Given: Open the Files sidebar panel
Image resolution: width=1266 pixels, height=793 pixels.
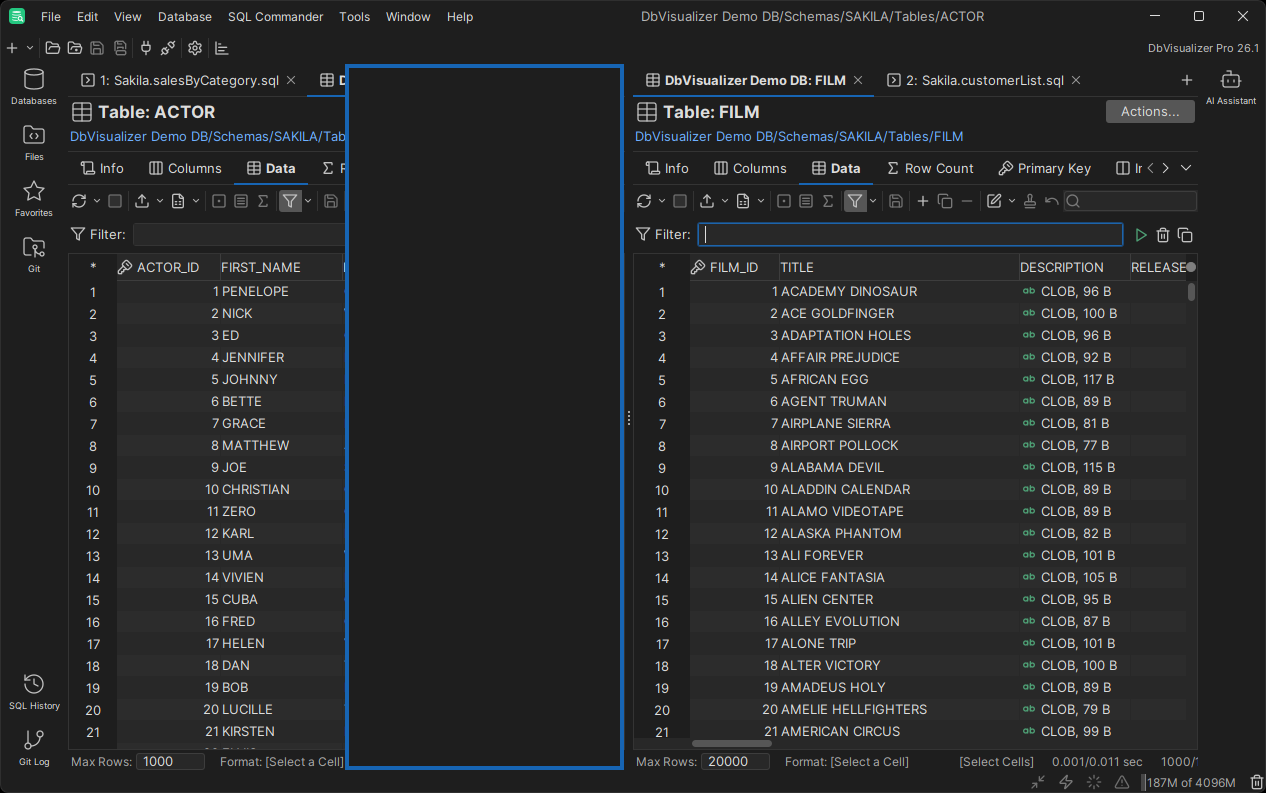Looking at the screenshot, I should [x=34, y=143].
